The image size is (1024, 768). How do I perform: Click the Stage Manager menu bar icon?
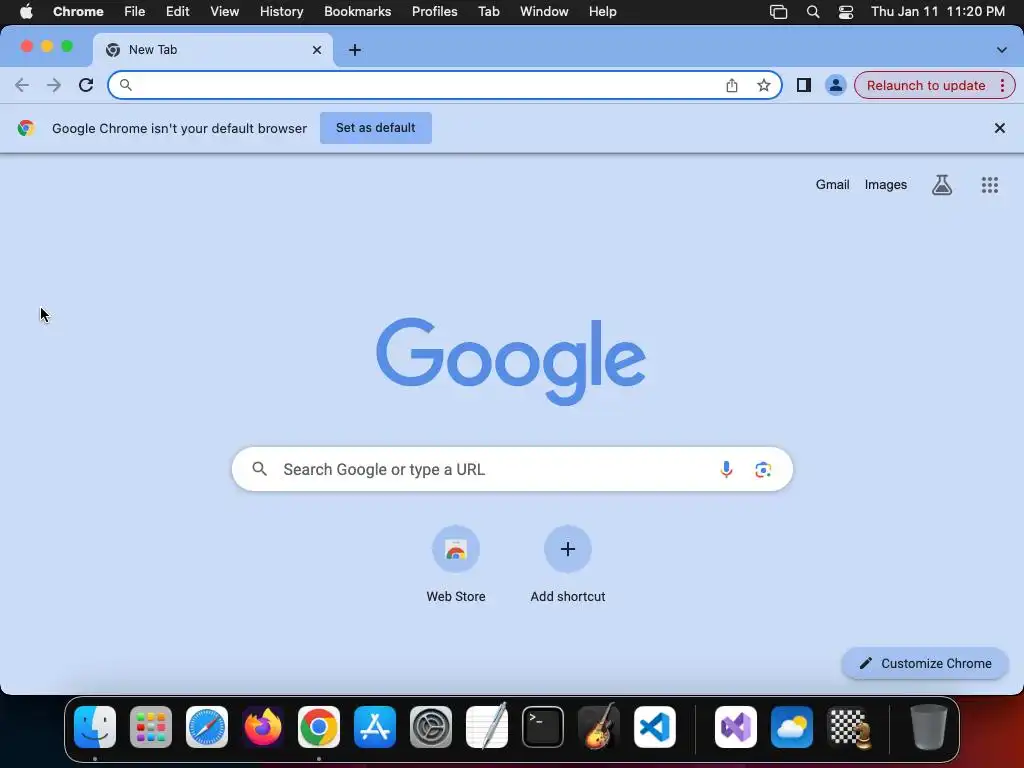pyautogui.click(x=778, y=12)
